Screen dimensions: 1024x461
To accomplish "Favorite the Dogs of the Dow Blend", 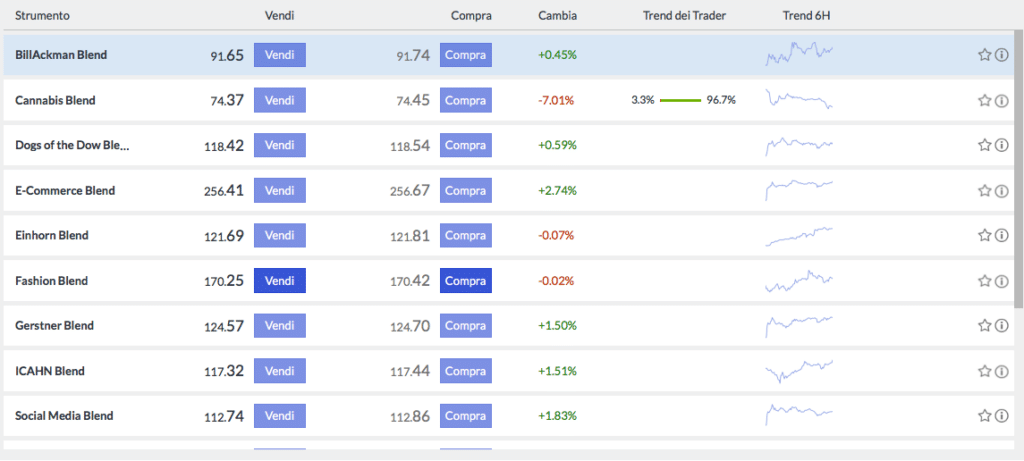I will pyautogui.click(x=984, y=145).
